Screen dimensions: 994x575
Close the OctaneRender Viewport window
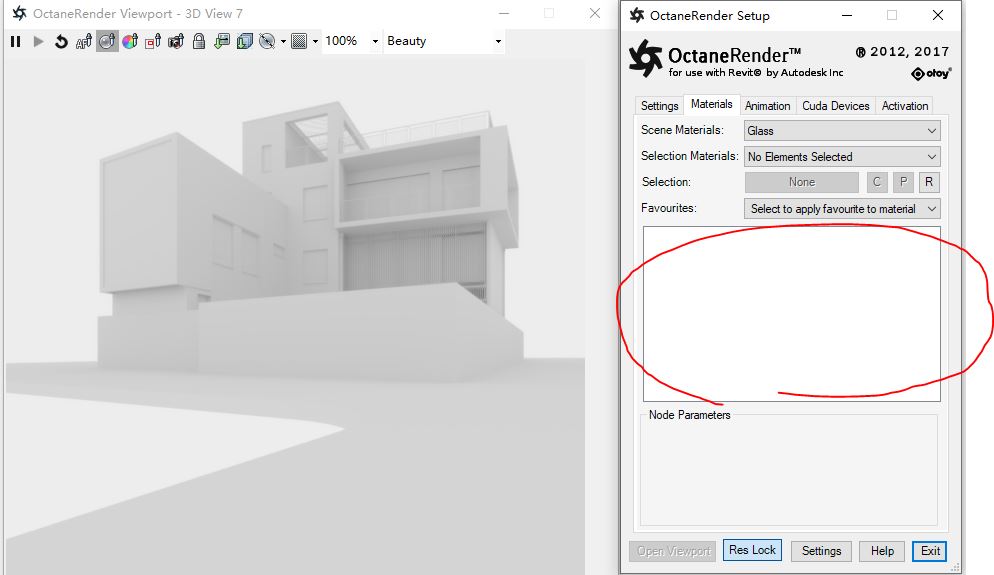595,13
